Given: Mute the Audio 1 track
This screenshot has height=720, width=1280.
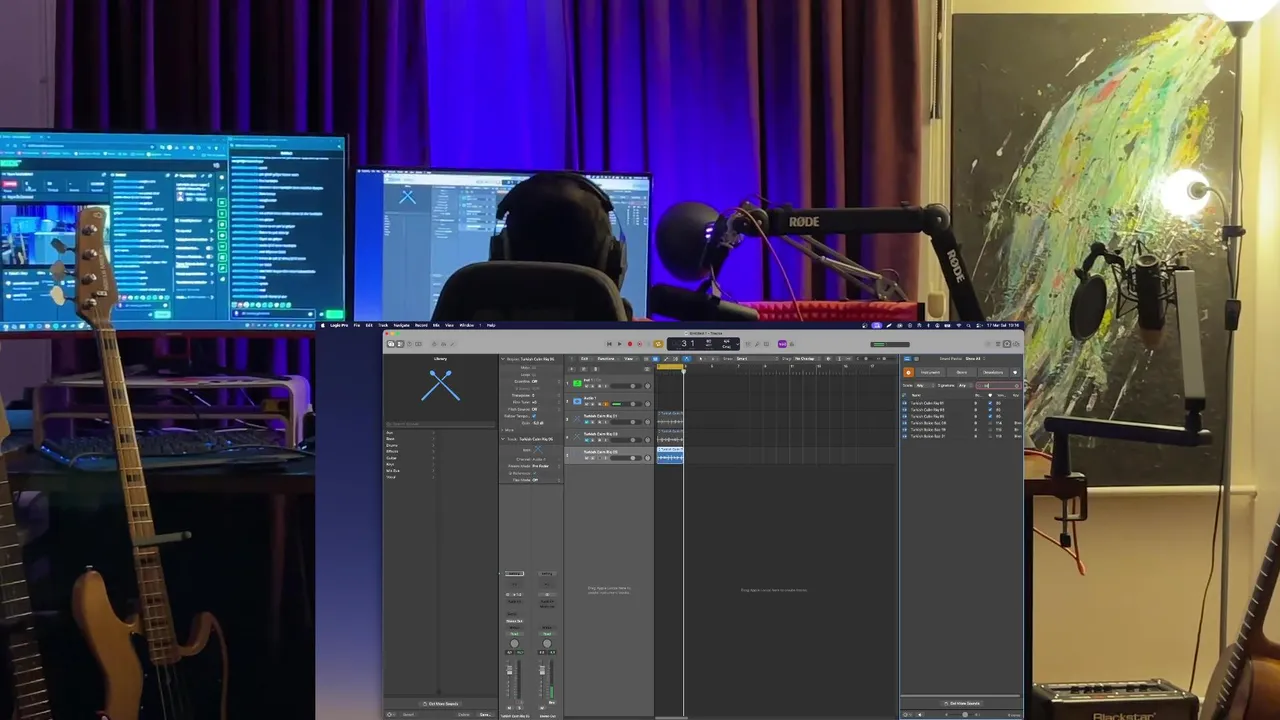Looking at the screenshot, I should (586, 404).
